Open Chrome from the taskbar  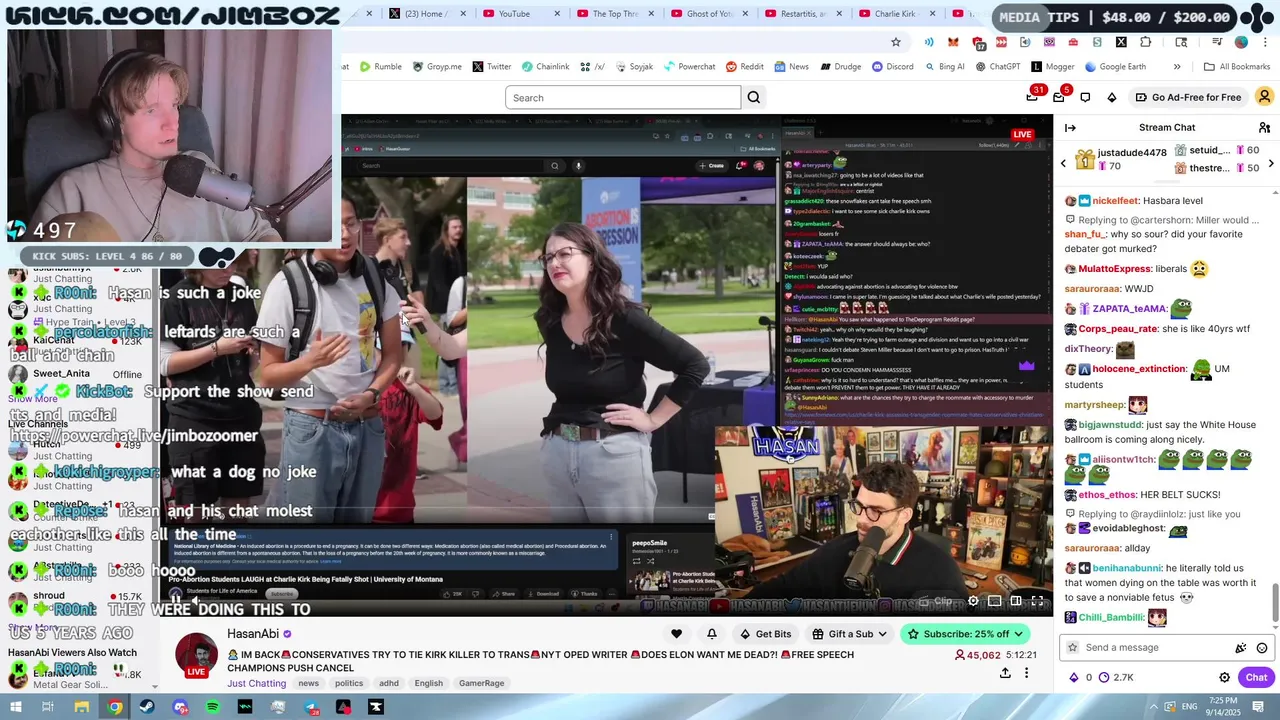115,707
